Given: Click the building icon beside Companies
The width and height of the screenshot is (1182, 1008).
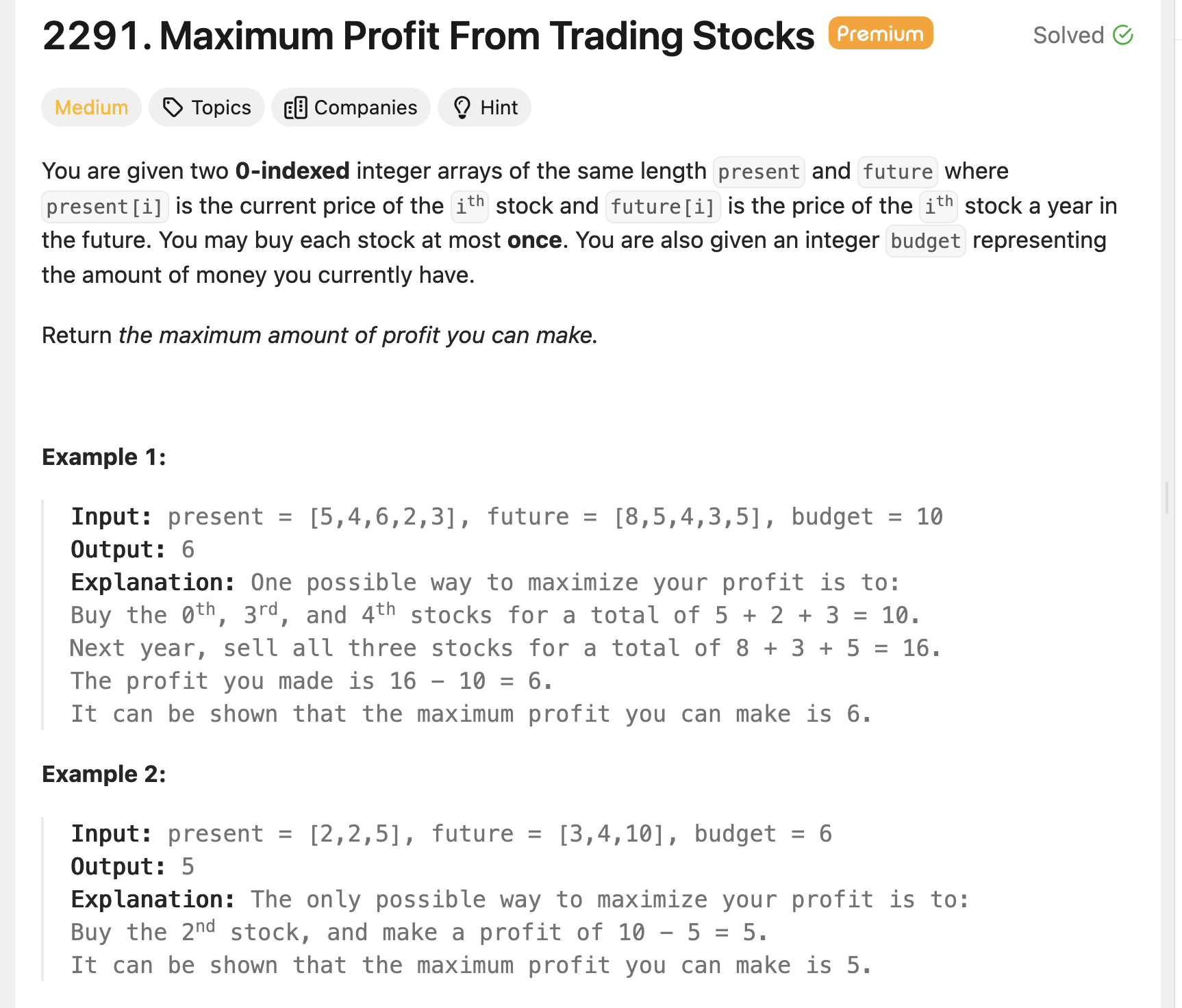Looking at the screenshot, I should coord(295,108).
